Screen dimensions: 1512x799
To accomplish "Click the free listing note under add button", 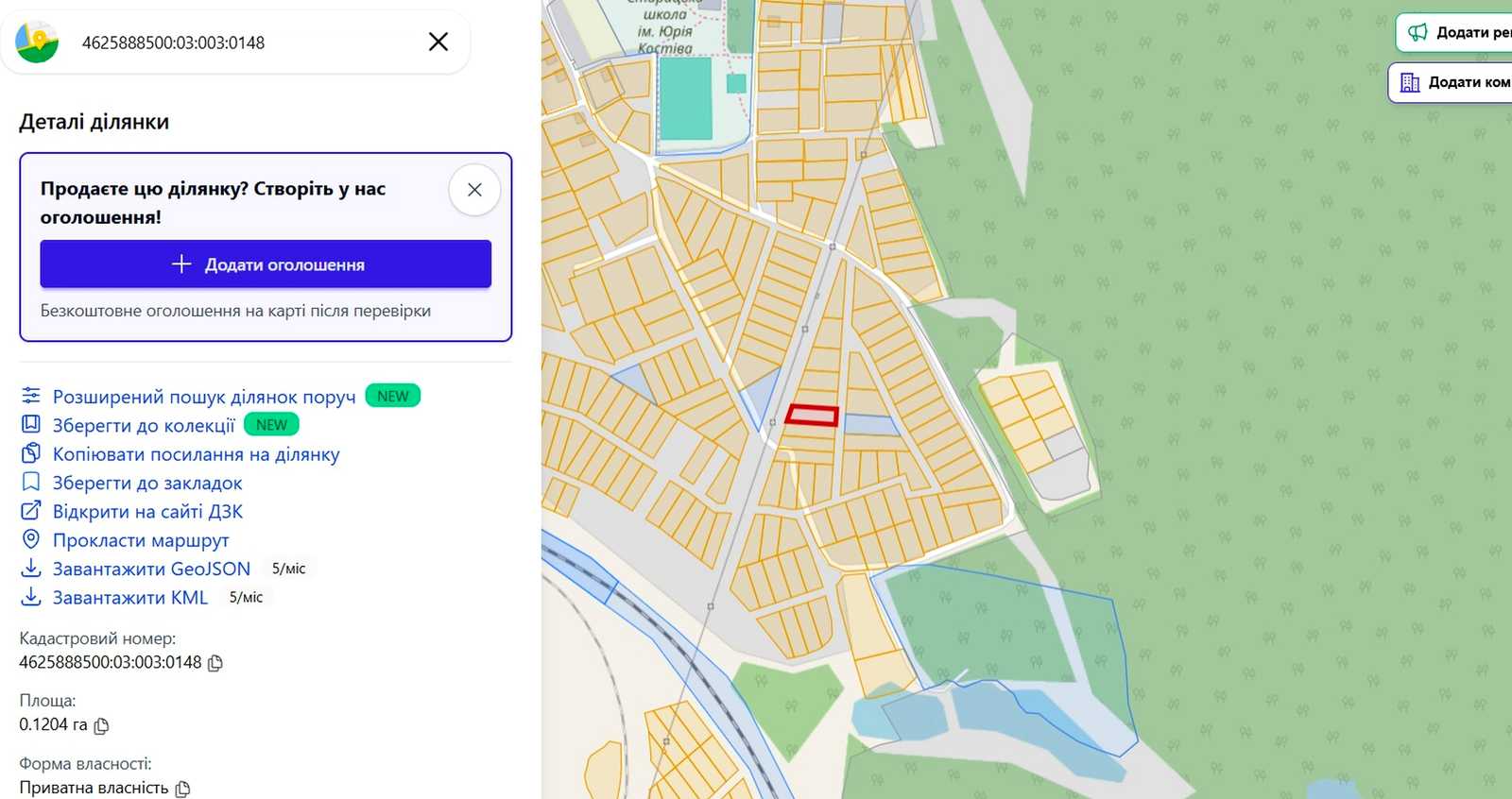I will (x=235, y=311).
